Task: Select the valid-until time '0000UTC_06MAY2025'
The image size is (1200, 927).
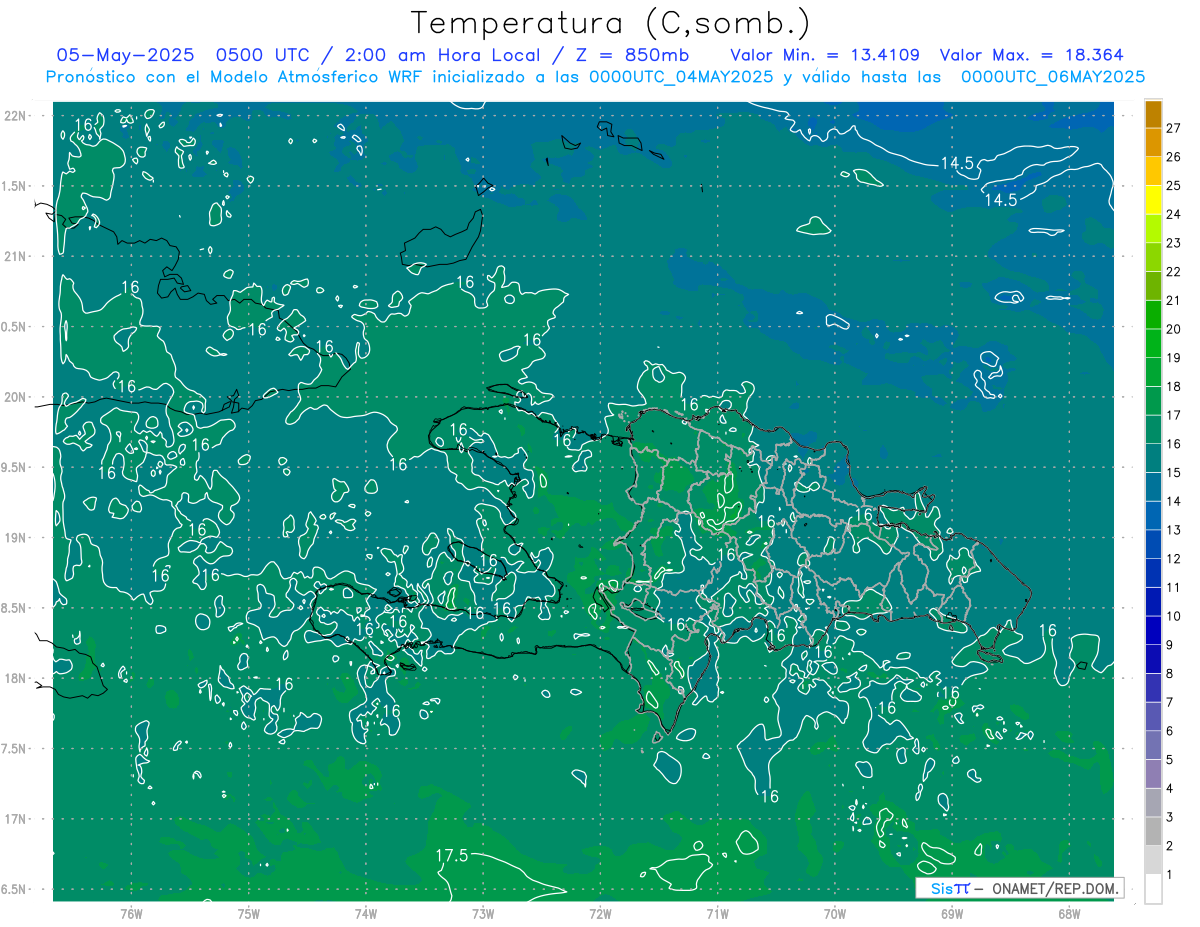Action: click(x=1053, y=77)
